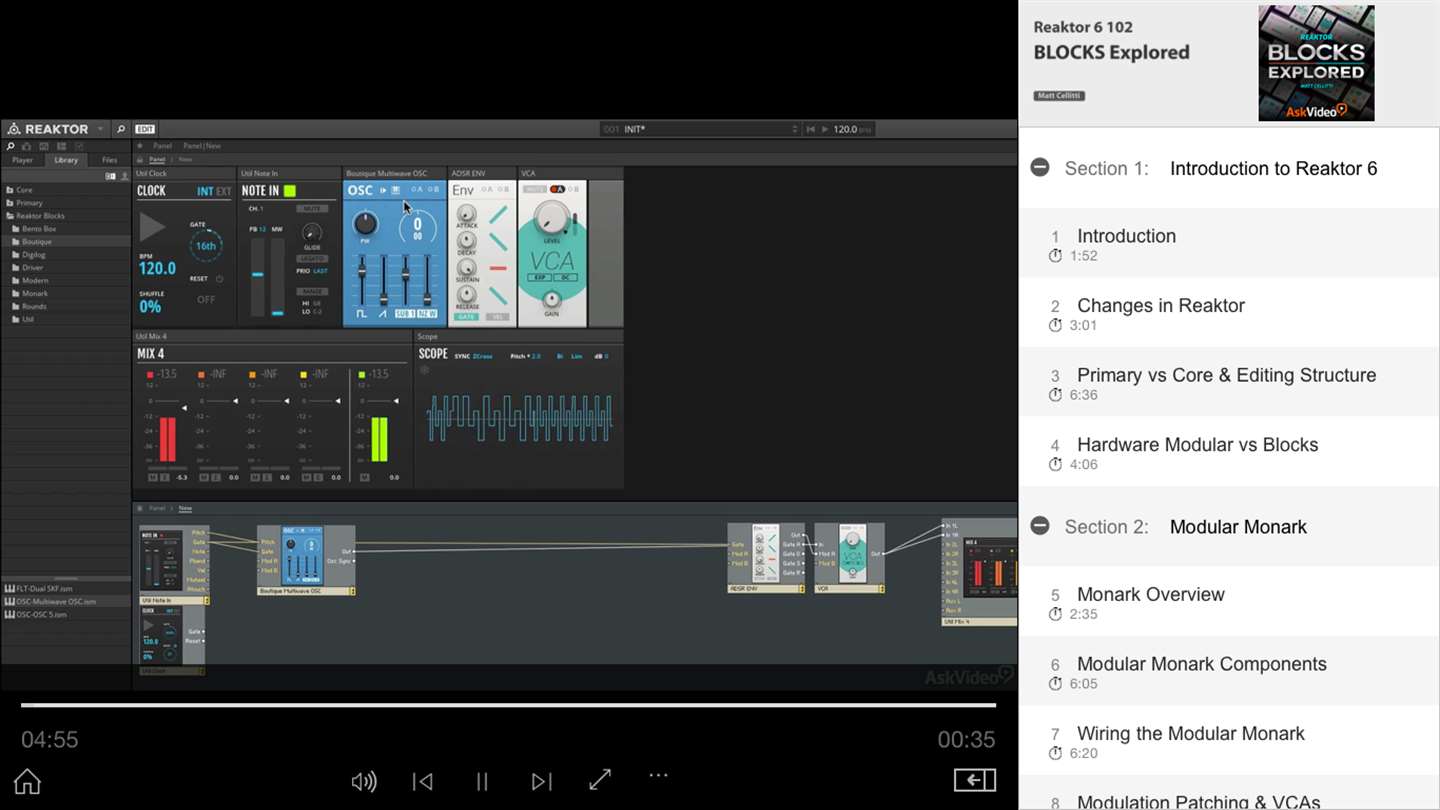Switch to the Files tab
Image resolution: width=1440 pixels, height=810 pixels.
(x=109, y=160)
